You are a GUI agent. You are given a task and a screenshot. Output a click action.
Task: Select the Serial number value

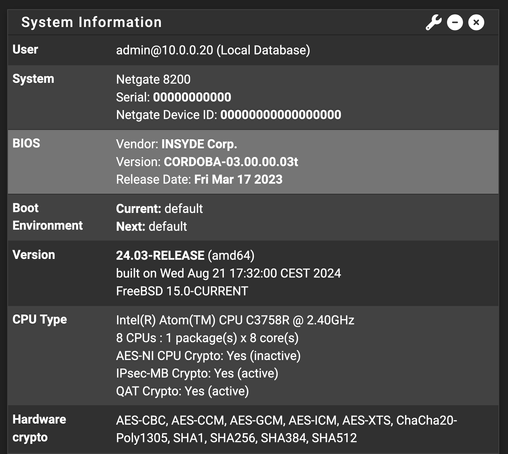coord(192,97)
